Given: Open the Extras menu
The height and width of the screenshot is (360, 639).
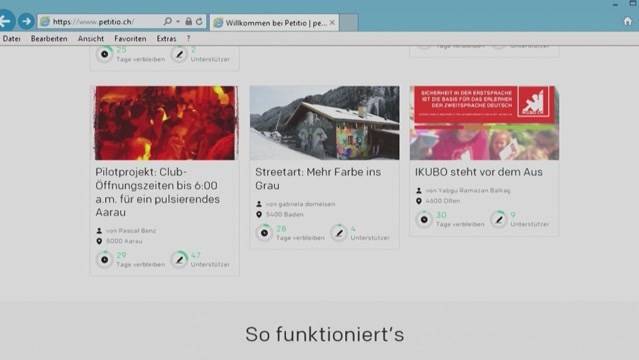Looking at the screenshot, I should [x=166, y=39].
